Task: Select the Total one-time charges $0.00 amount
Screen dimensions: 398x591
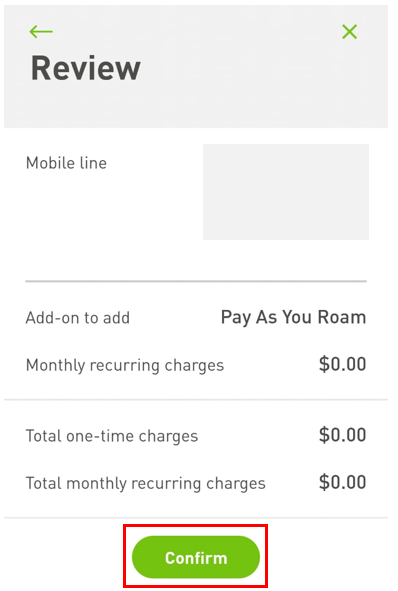Action: click(x=342, y=435)
